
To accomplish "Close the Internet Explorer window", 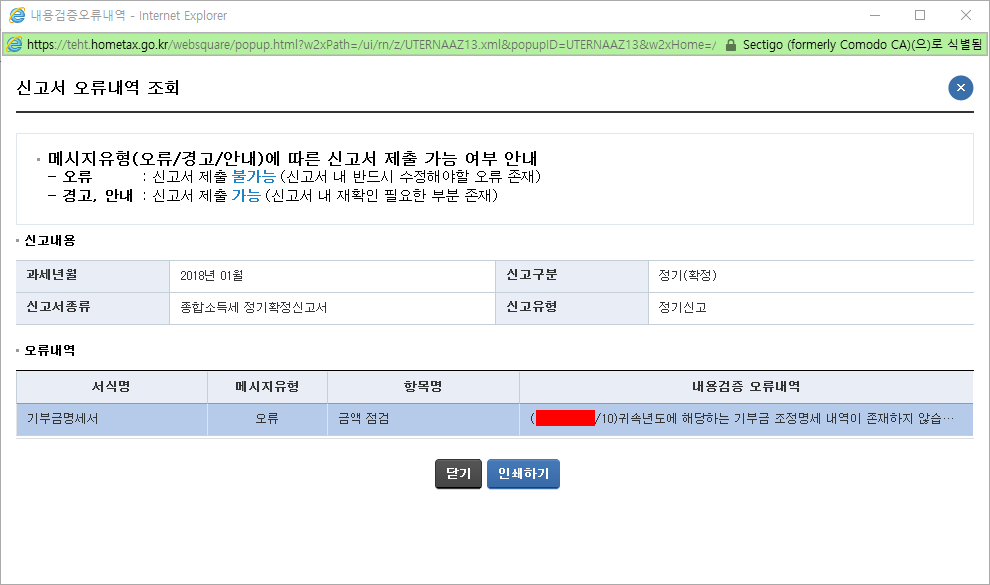I will pyautogui.click(x=965, y=15).
